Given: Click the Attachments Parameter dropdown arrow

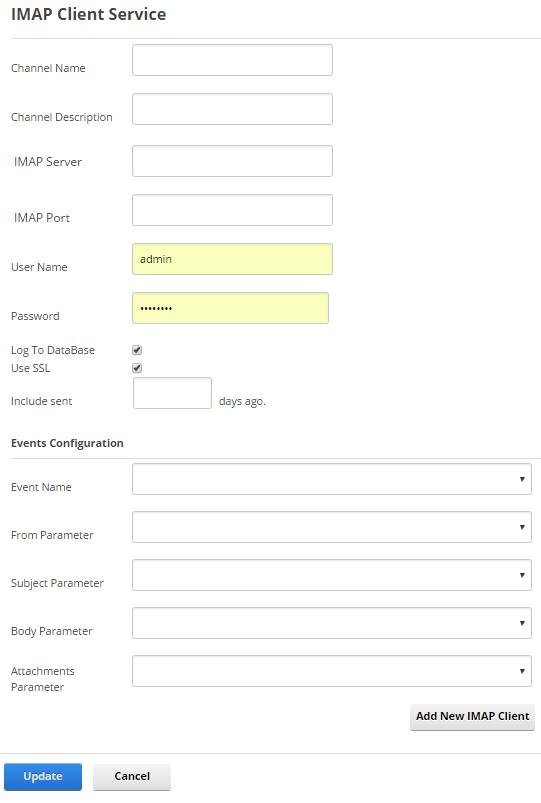Looking at the screenshot, I should point(522,671).
